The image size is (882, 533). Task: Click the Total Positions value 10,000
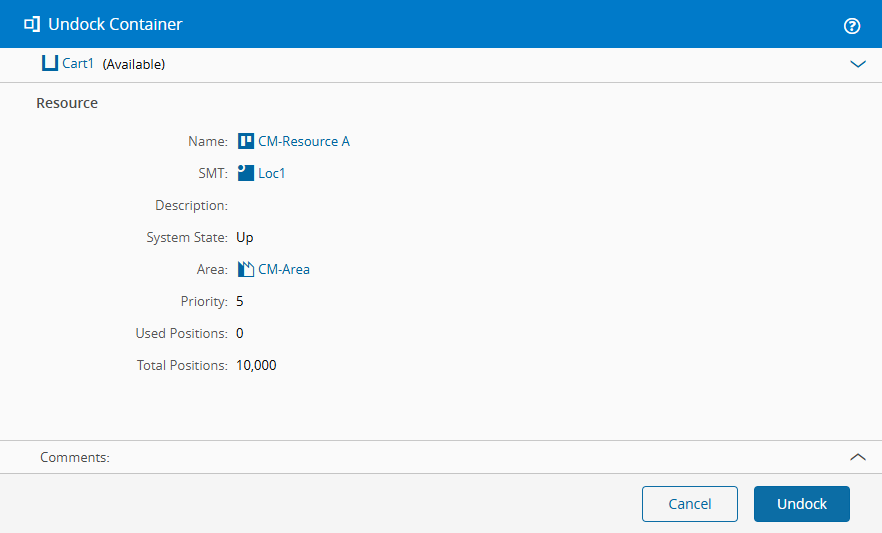pos(256,365)
